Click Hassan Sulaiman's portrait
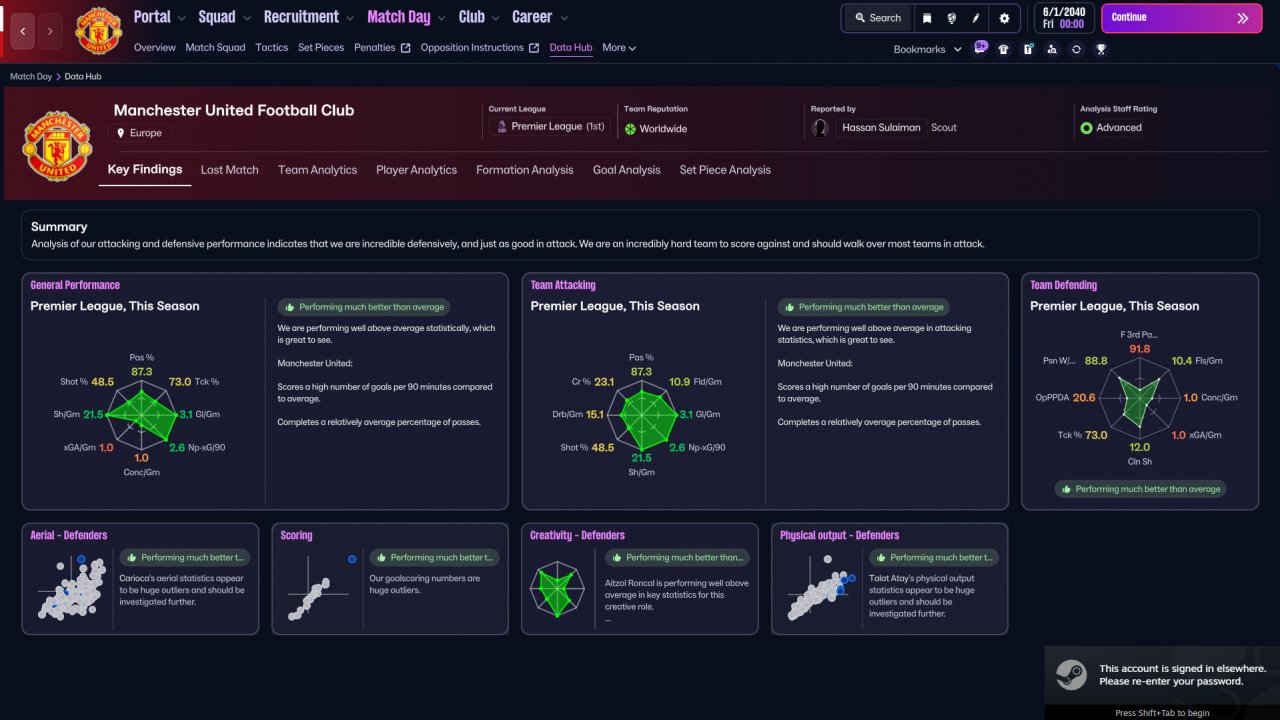 point(821,128)
